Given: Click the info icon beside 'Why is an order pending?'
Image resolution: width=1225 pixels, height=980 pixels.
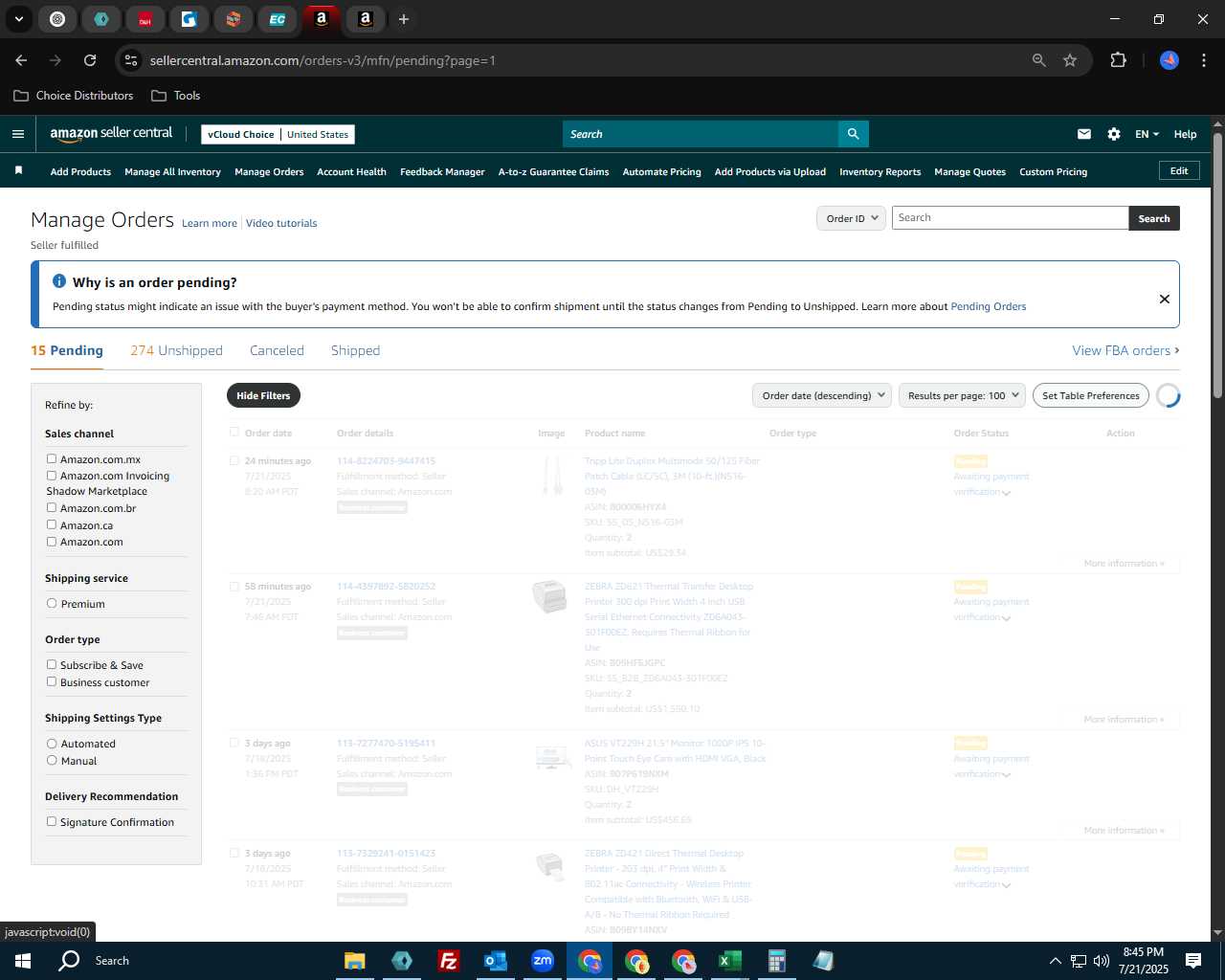Looking at the screenshot, I should [59, 281].
